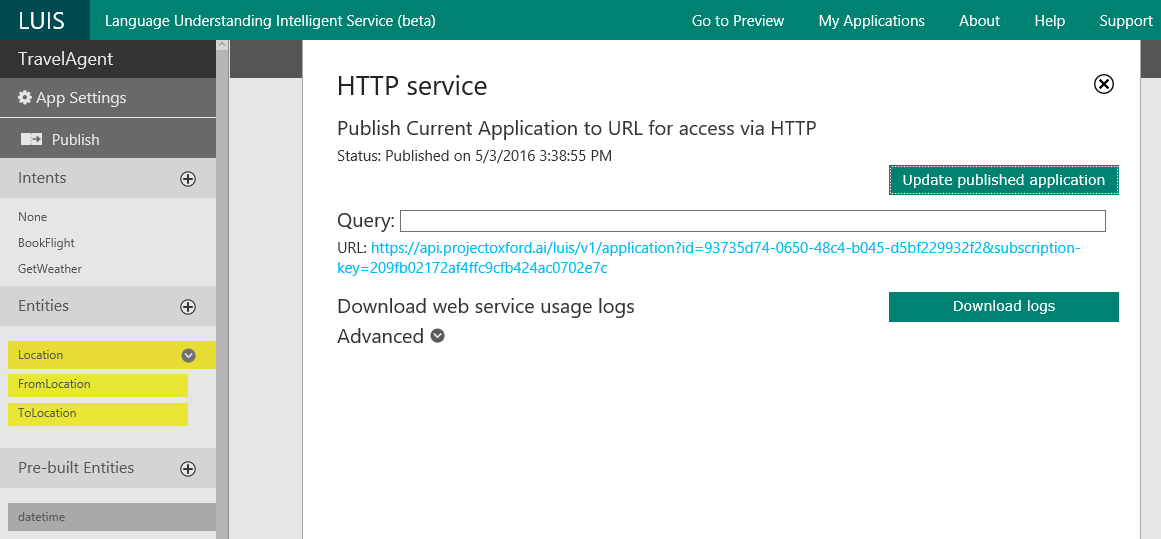Open My Applications menu item

click(x=871, y=21)
